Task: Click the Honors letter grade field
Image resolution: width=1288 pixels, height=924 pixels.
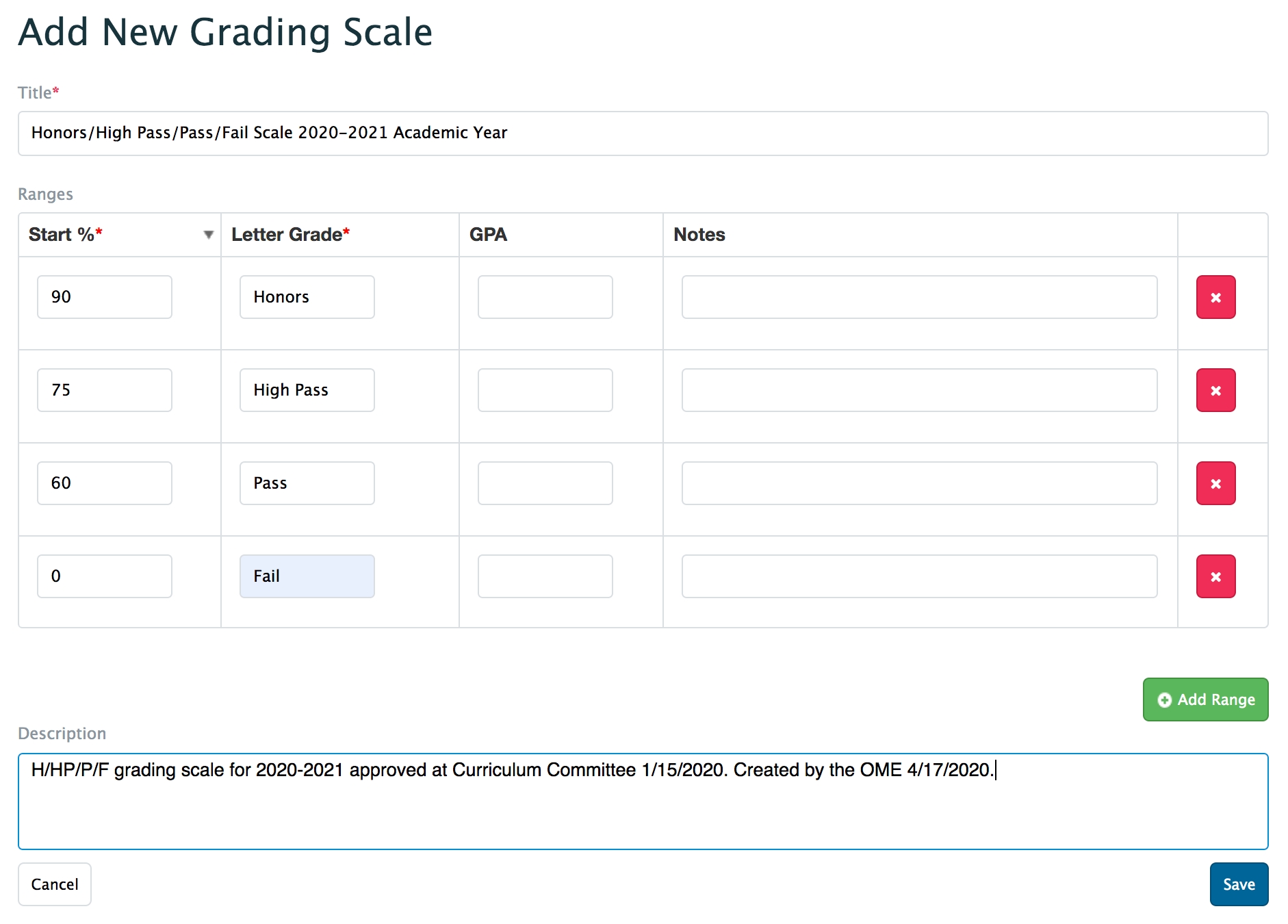Action: [307, 297]
